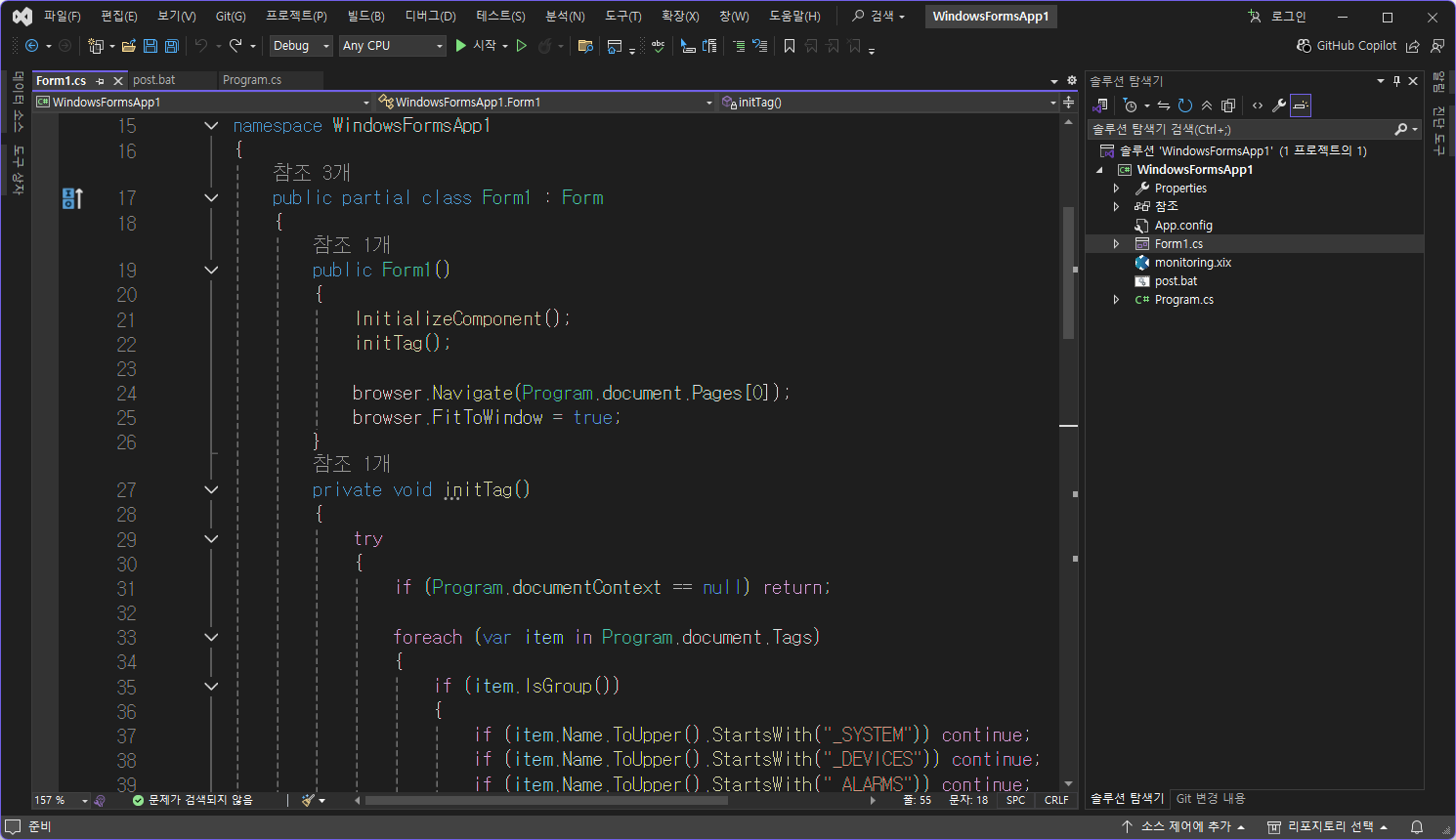Click the Refresh icon in Solution Explorer

pyautogui.click(x=1185, y=105)
